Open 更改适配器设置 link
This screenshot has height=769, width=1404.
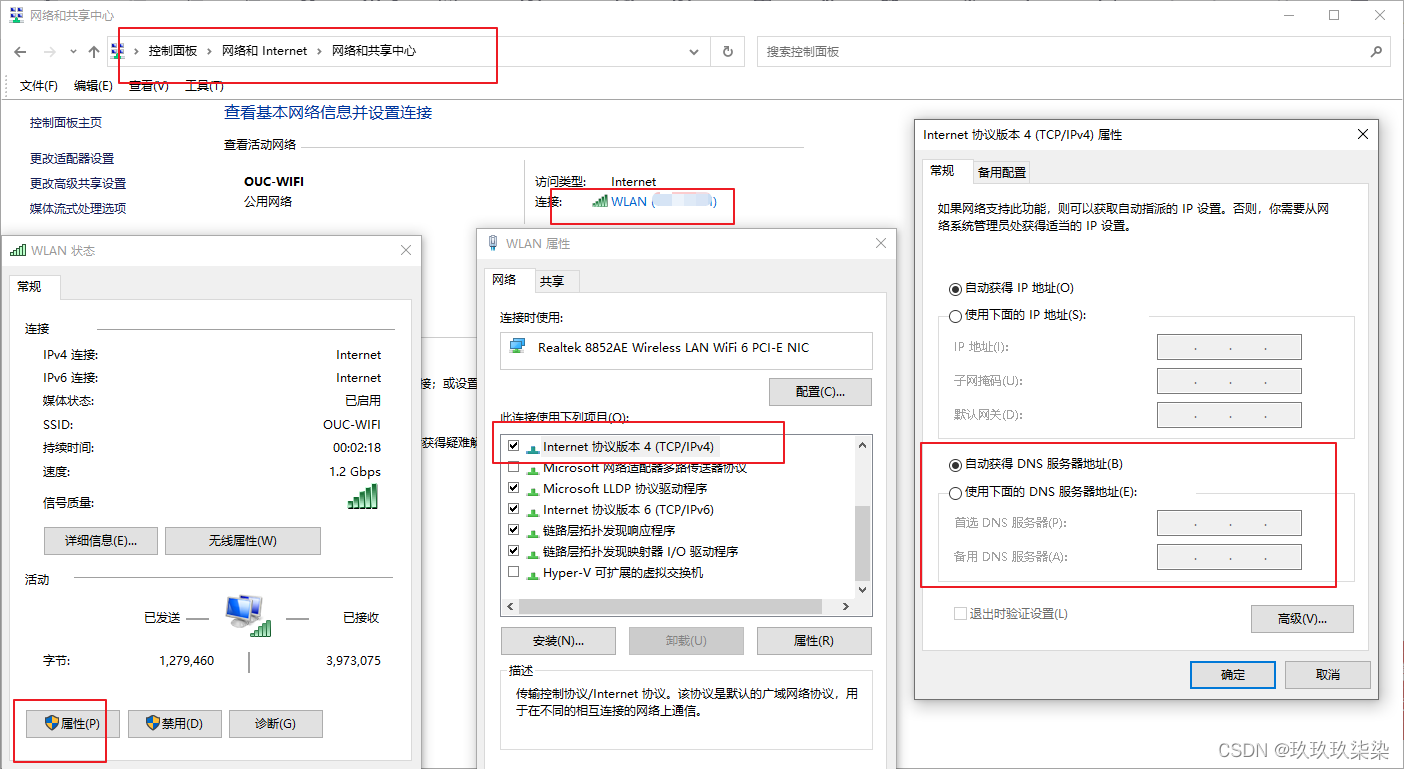[x=72, y=158]
